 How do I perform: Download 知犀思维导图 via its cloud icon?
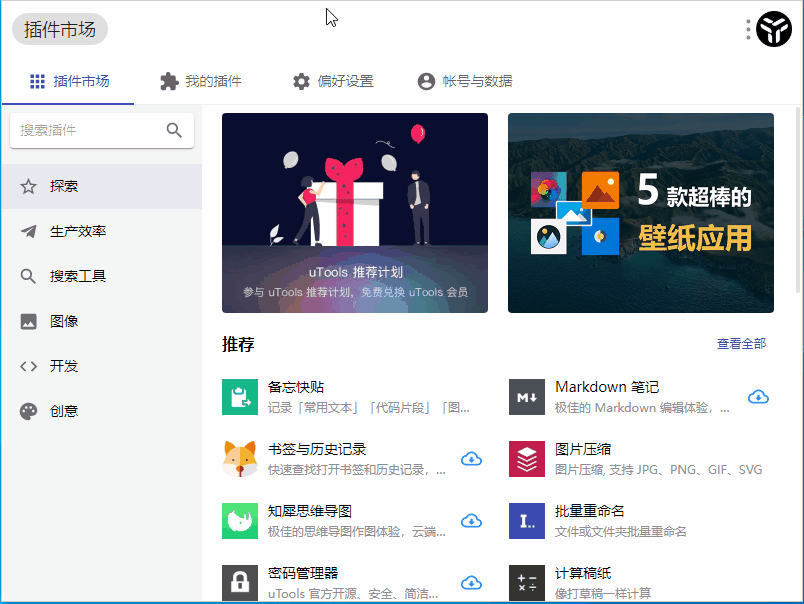coord(471,521)
